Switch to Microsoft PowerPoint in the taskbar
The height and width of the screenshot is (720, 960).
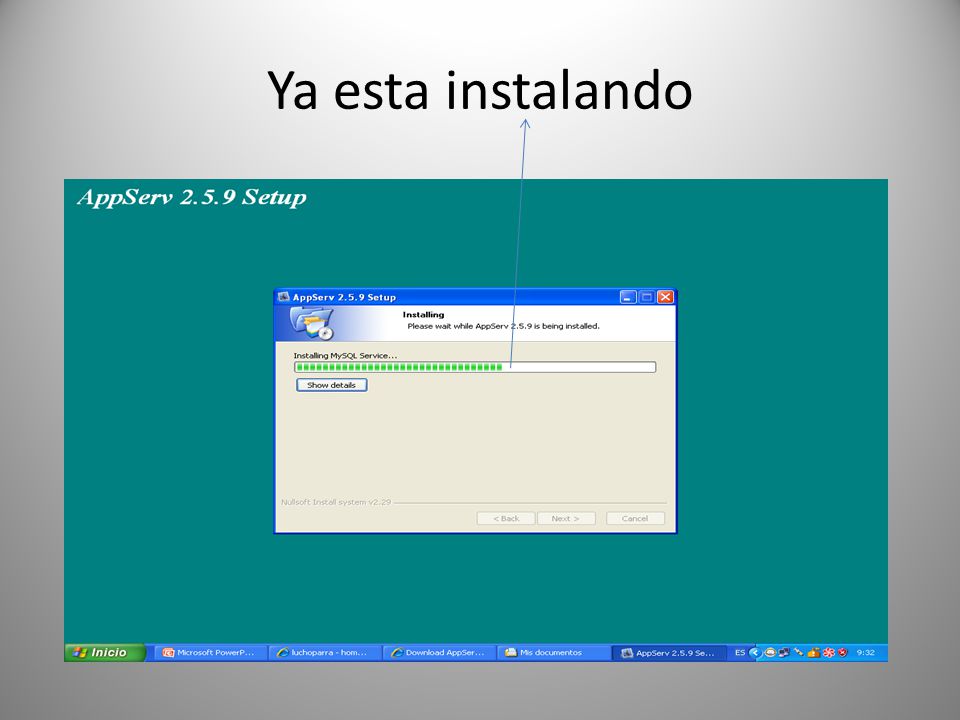(x=212, y=653)
